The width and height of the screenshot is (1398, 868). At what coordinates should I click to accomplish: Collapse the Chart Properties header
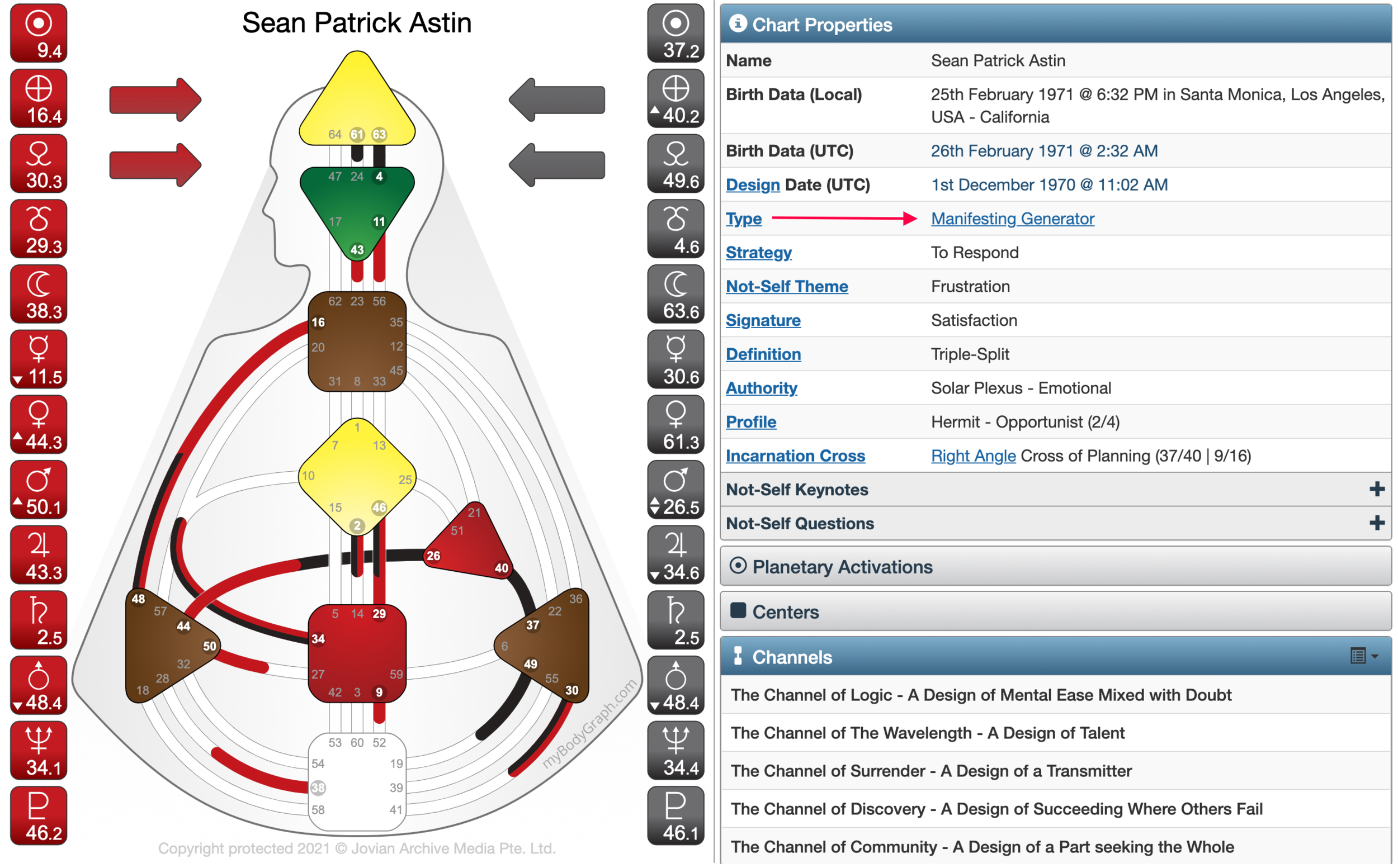1056,24
